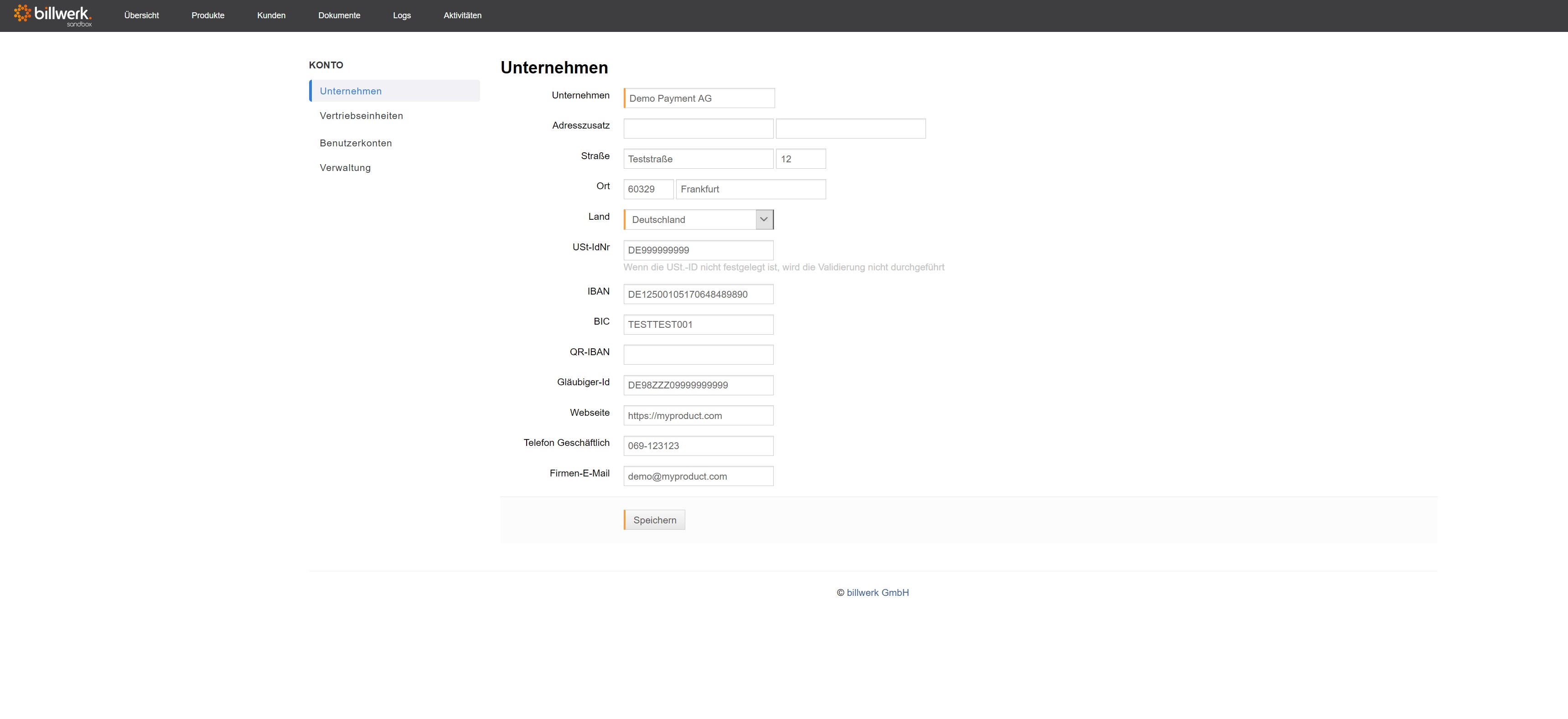Open the Übersicht menu
This screenshot has width=1568, height=719.
141,15
